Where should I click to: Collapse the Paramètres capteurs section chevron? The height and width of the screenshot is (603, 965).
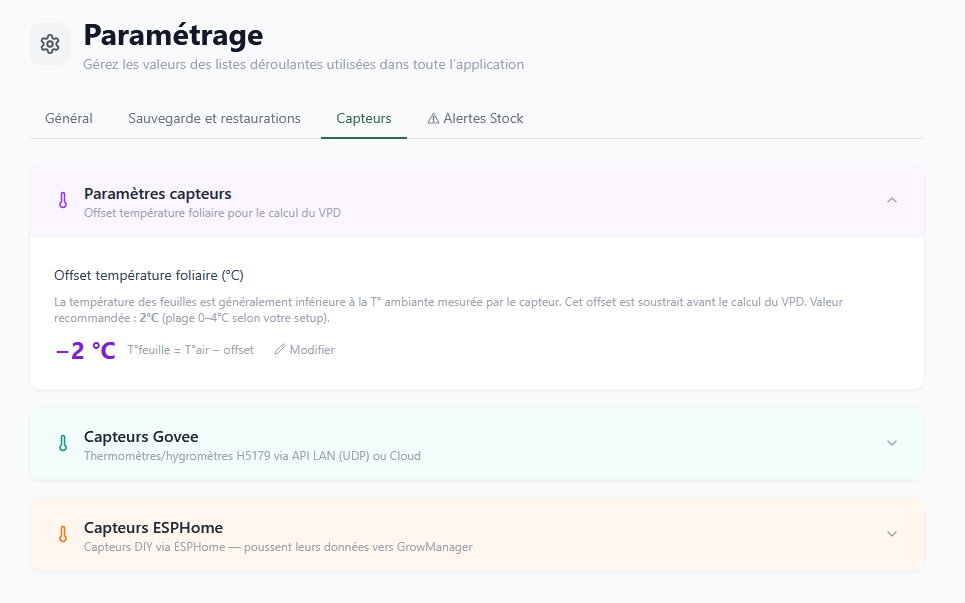click(x=892, y=200)
